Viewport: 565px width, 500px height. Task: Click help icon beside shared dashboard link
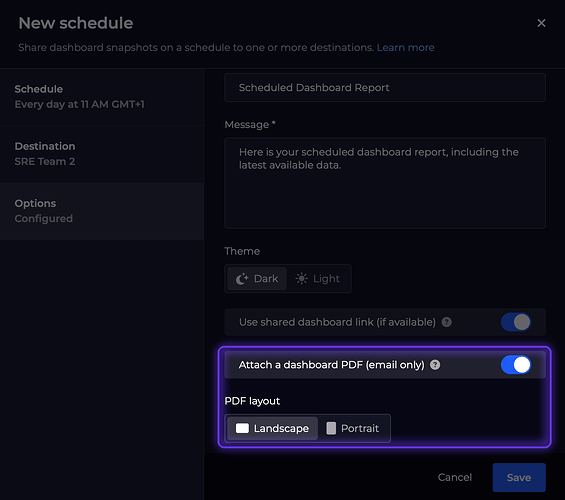pos(446,322)
